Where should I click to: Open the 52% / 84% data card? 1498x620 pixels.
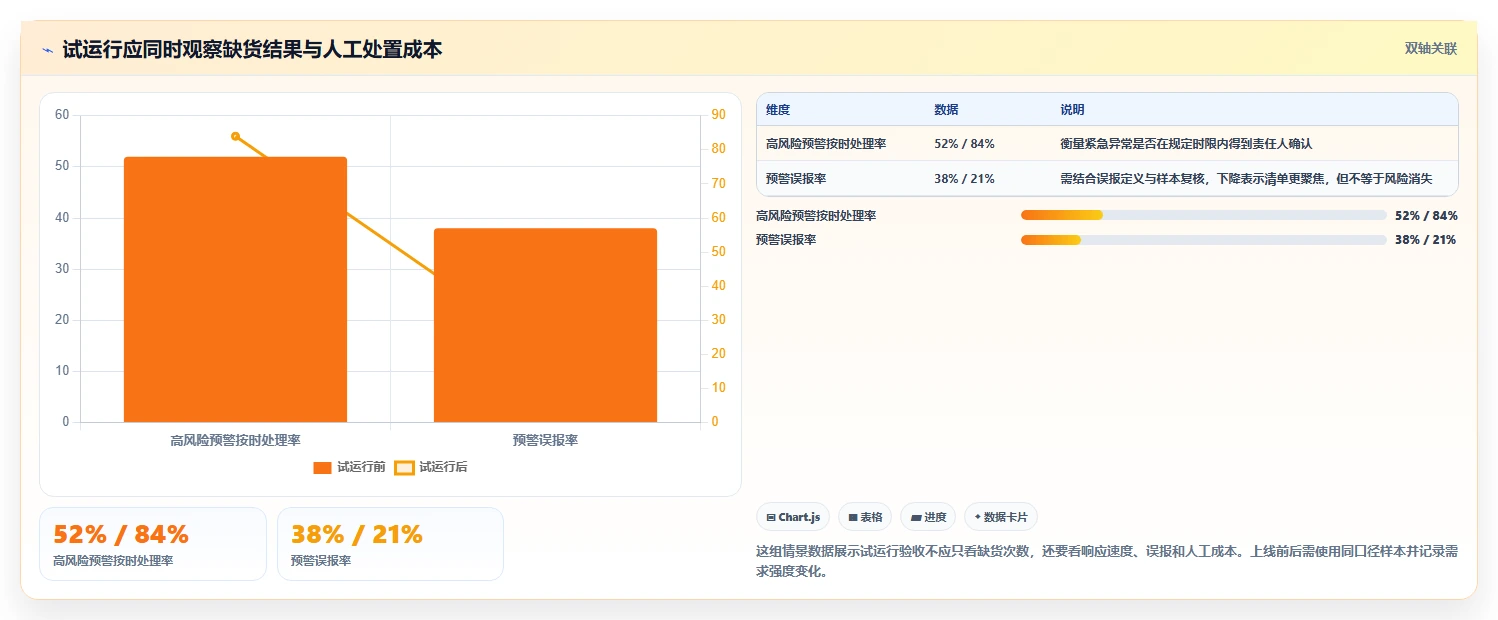coord(153,544)
